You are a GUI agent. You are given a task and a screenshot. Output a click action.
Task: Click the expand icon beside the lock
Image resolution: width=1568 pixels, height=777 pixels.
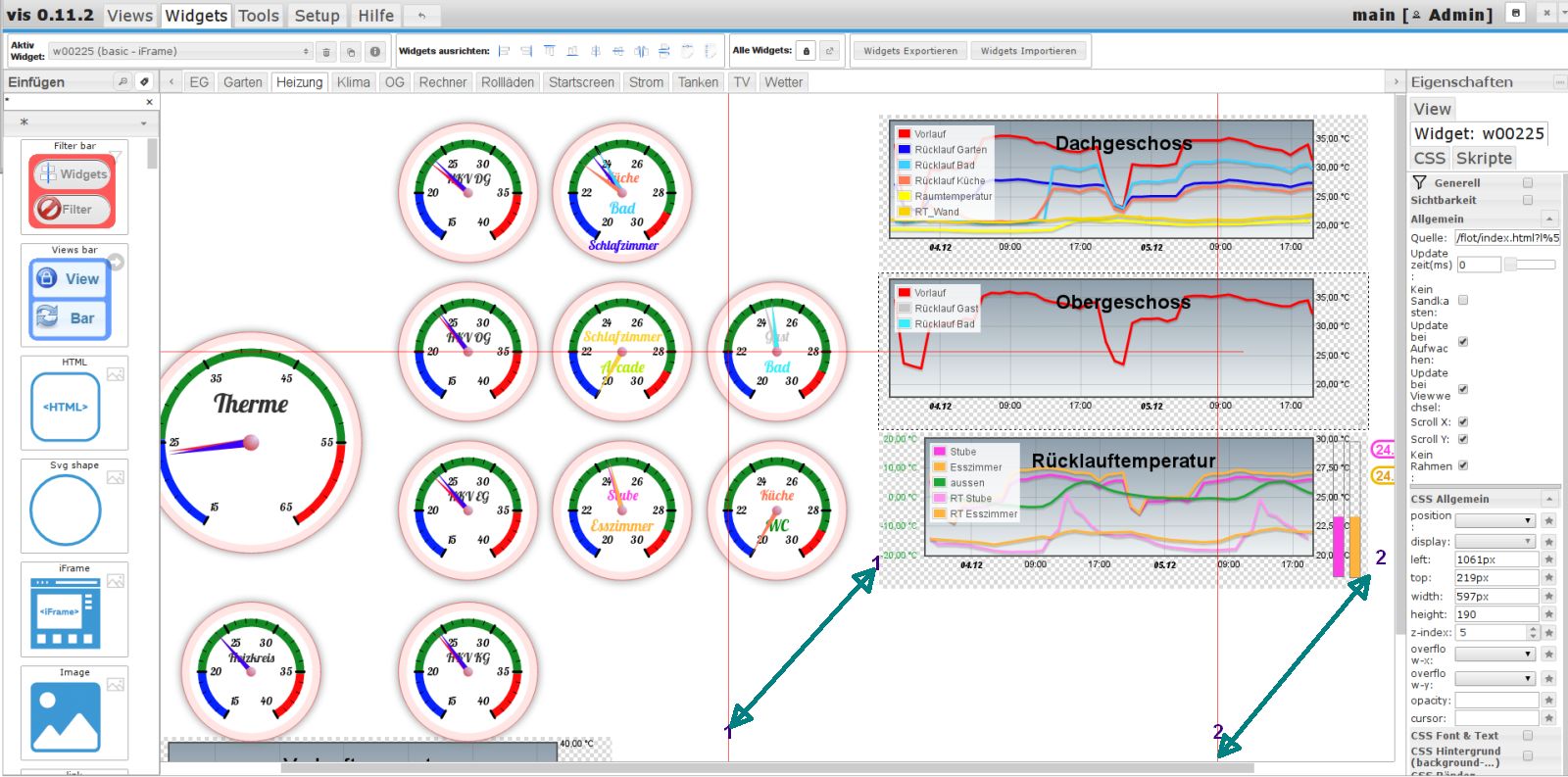(x=830, y=51)
